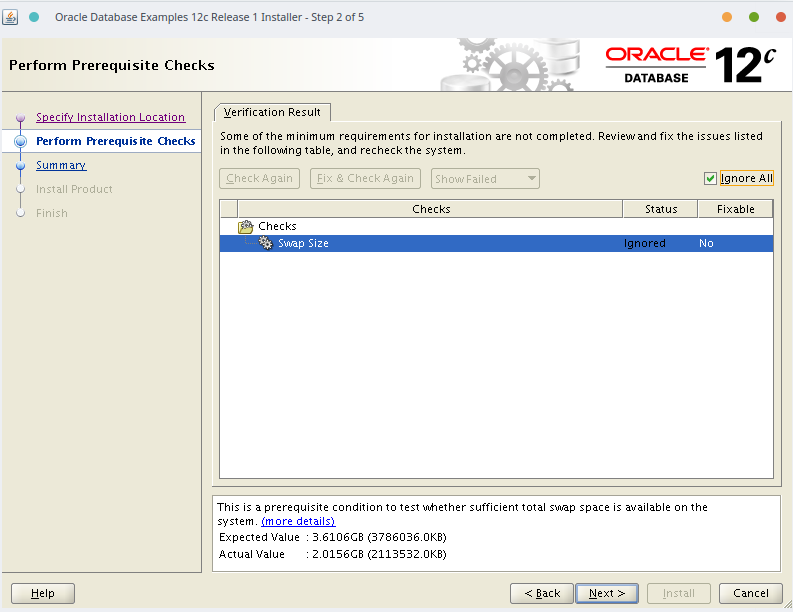Select Perform Prerequisite Checks in sidebar
793x612 pixels.
115,141
